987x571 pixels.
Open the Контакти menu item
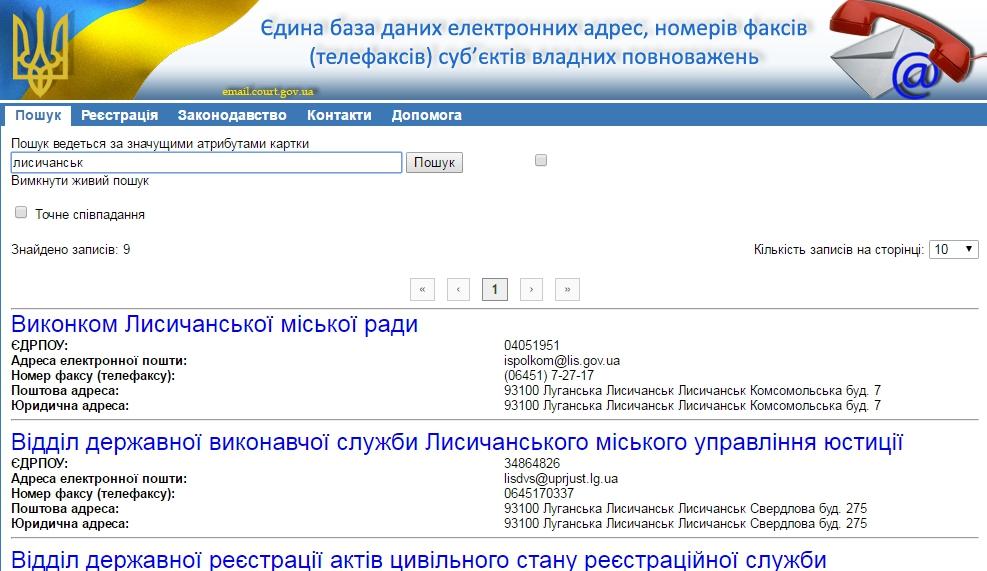(339, 115)
